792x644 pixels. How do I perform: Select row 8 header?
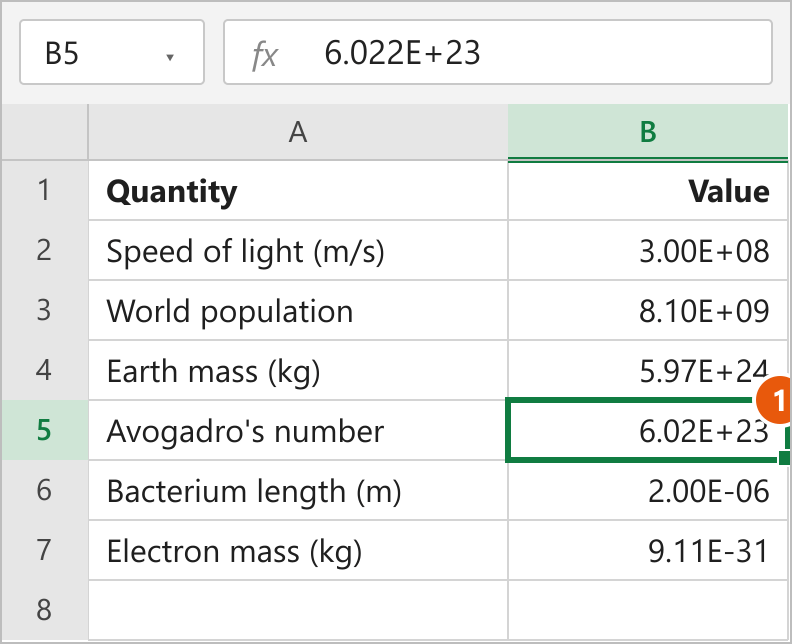point(44,610)
